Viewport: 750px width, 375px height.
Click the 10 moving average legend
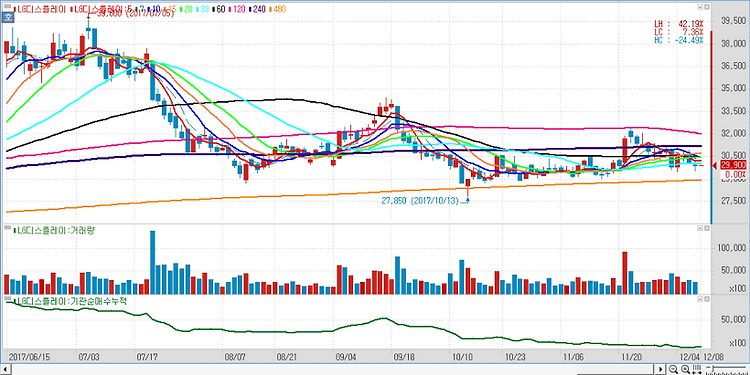pos(154,9)
